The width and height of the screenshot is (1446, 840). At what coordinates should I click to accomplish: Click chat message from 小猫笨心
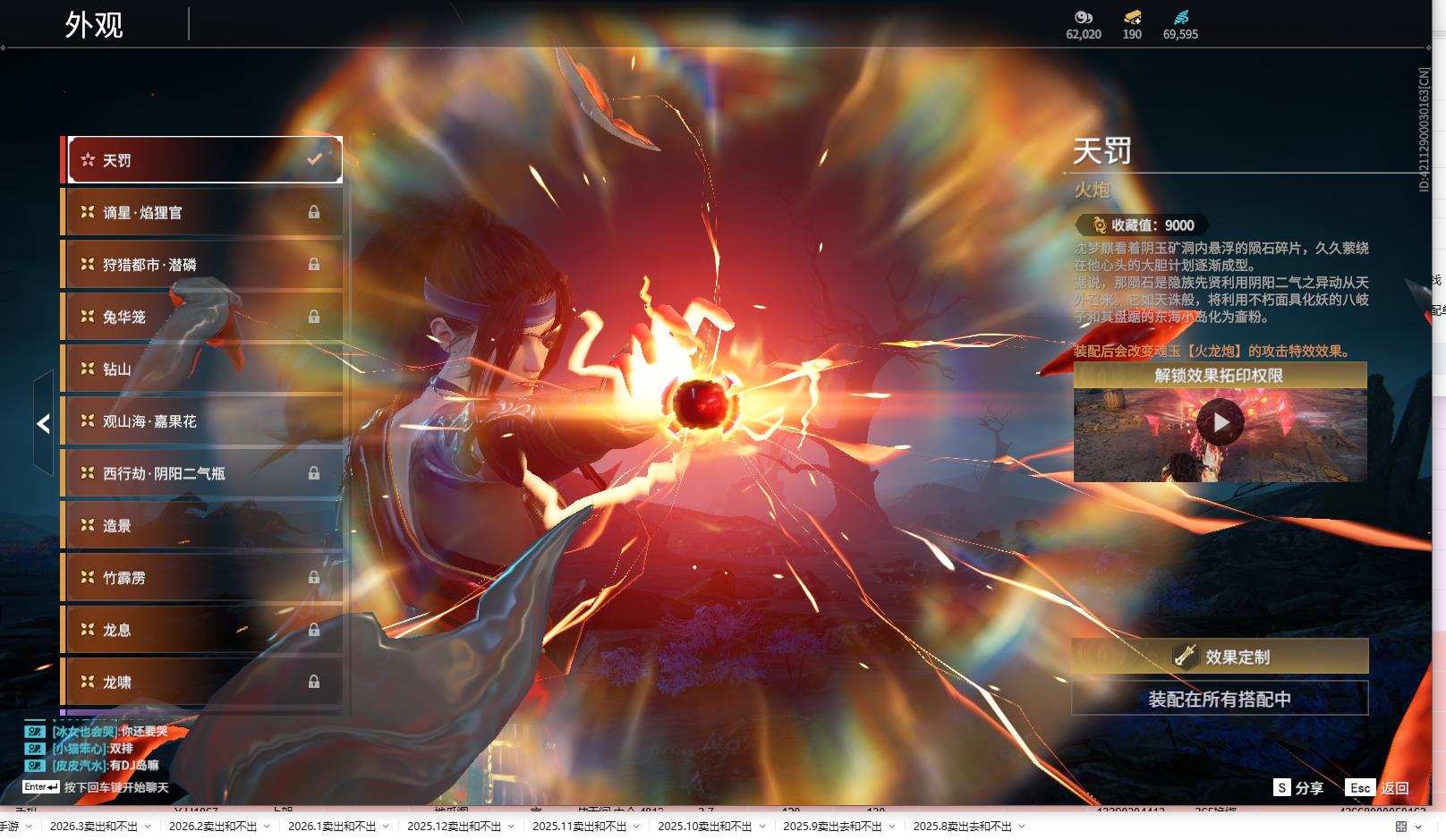click(93, 749)
